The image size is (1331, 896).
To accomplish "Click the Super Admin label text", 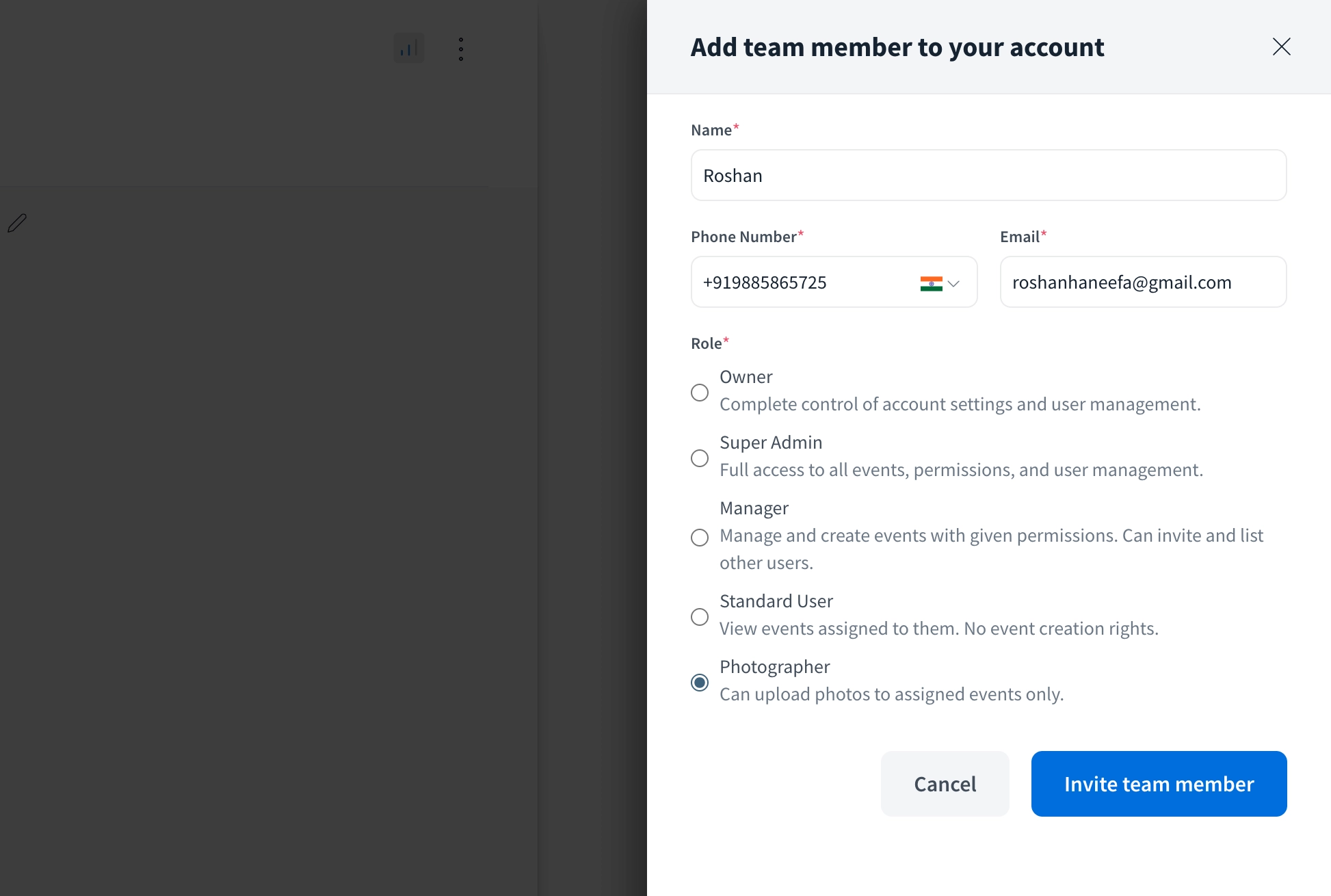I will (771, 443).
